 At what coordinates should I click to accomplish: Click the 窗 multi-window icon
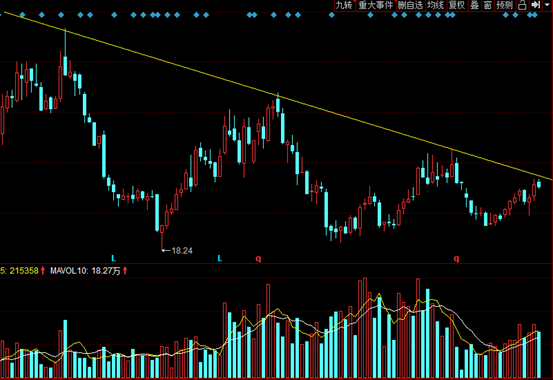[488, 5]
